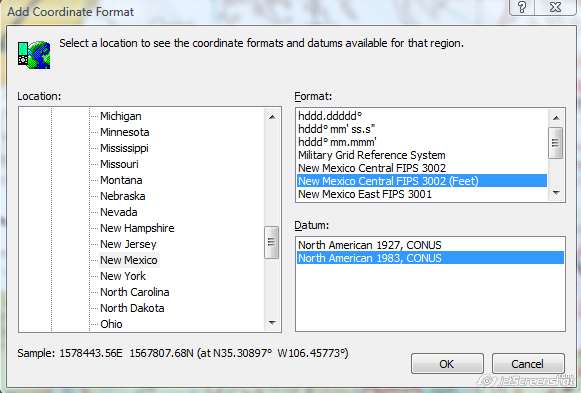Click the globe GPS dialog icon
Image resolution: width=581 pixels, height=393 pixels.
tap(34, 55)
